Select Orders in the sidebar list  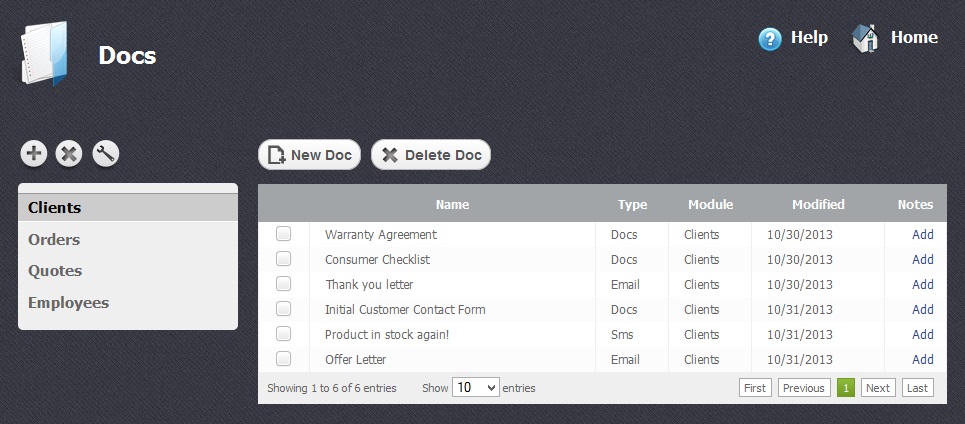[54, 240]
